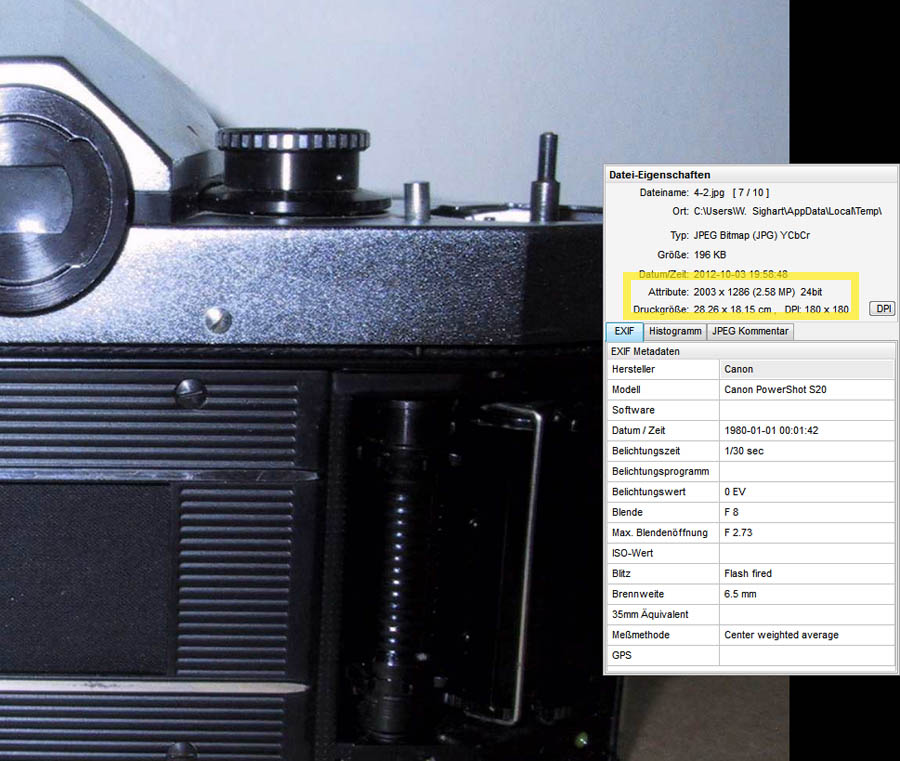
Task: Click the Blende F 8 value
Action: (x=732, y=512)
